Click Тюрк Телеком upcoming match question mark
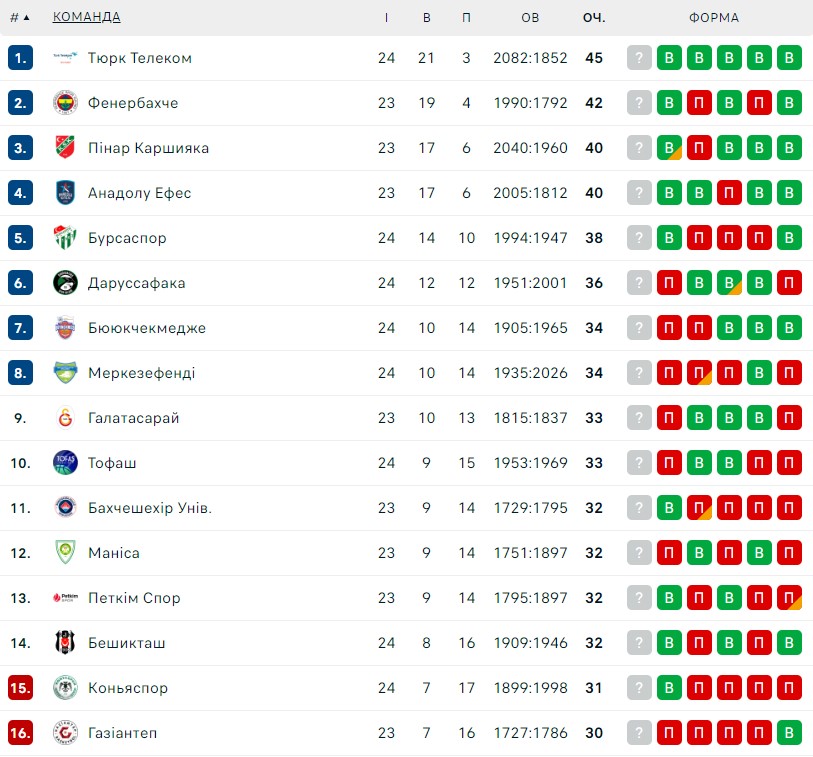The image size is (813, 757). click(x=639, y=58)
